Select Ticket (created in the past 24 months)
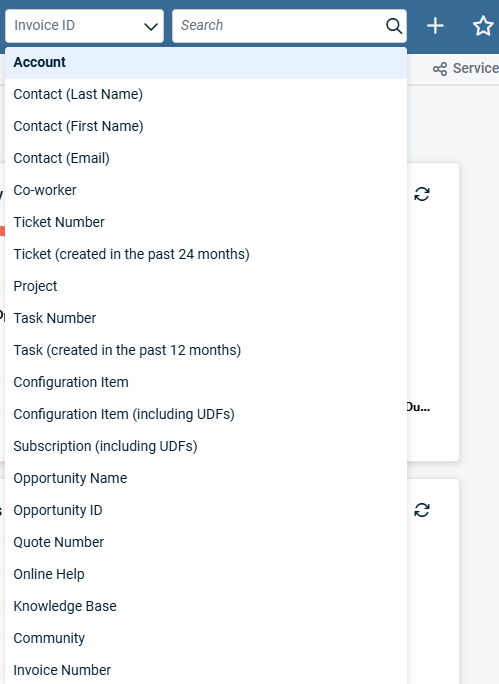The width and height of the screenshot is (499, 684). click(x=206, y=254)
